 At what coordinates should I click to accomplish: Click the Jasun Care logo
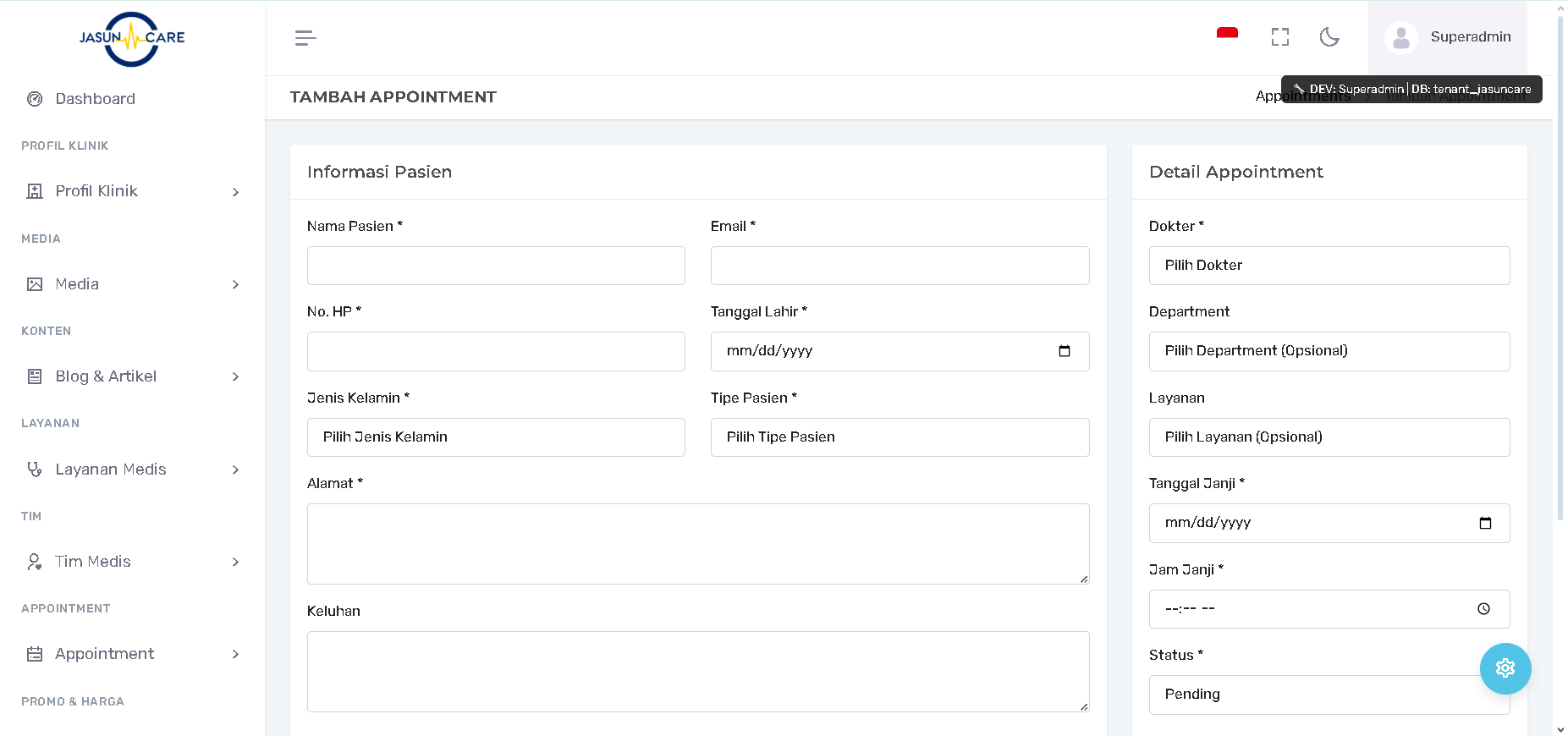[132, 38]
